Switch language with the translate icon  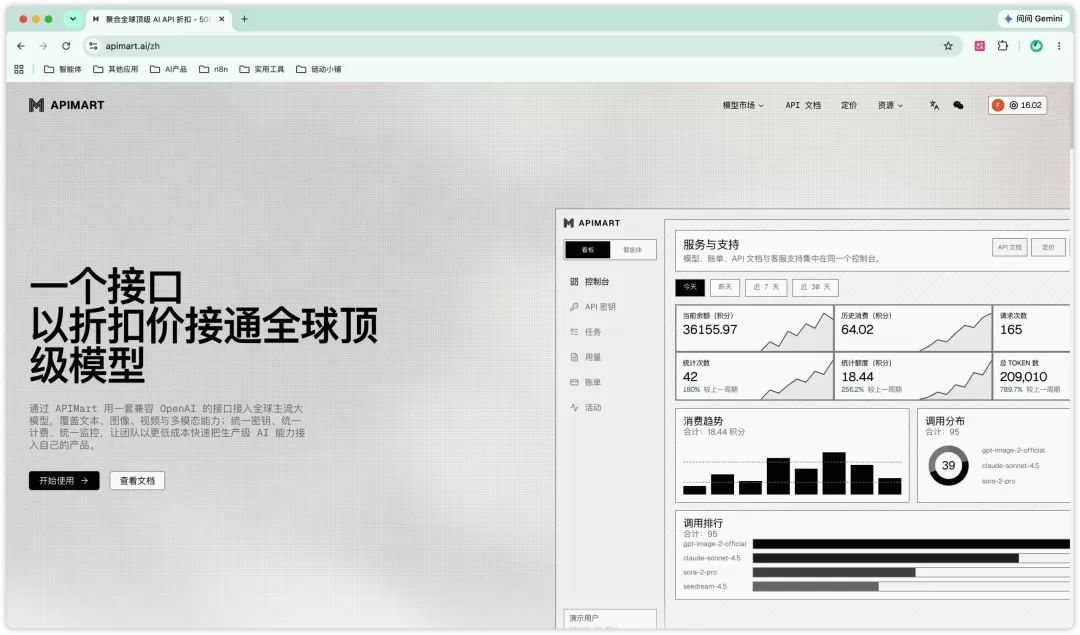tap(934, 105)
